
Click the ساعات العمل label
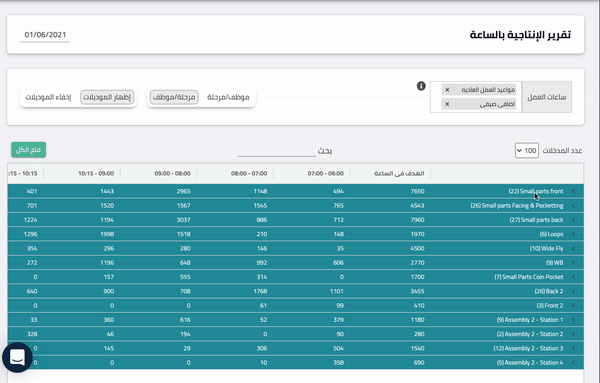[547, 97]
